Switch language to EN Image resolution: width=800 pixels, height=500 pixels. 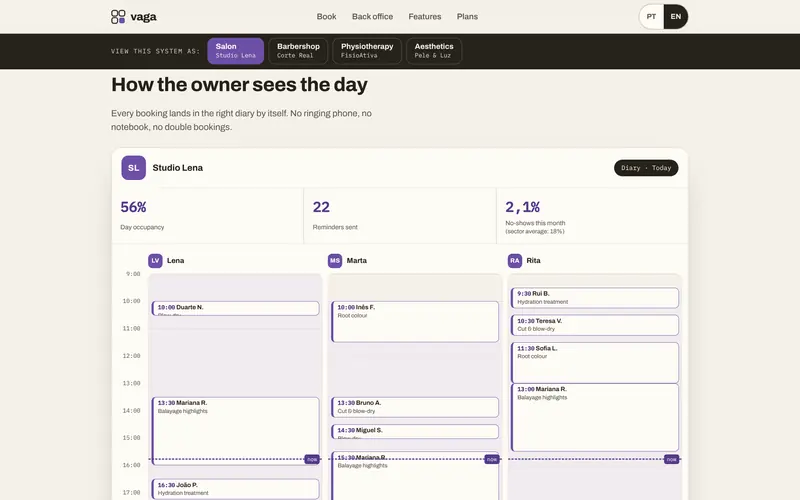point(676,17)
